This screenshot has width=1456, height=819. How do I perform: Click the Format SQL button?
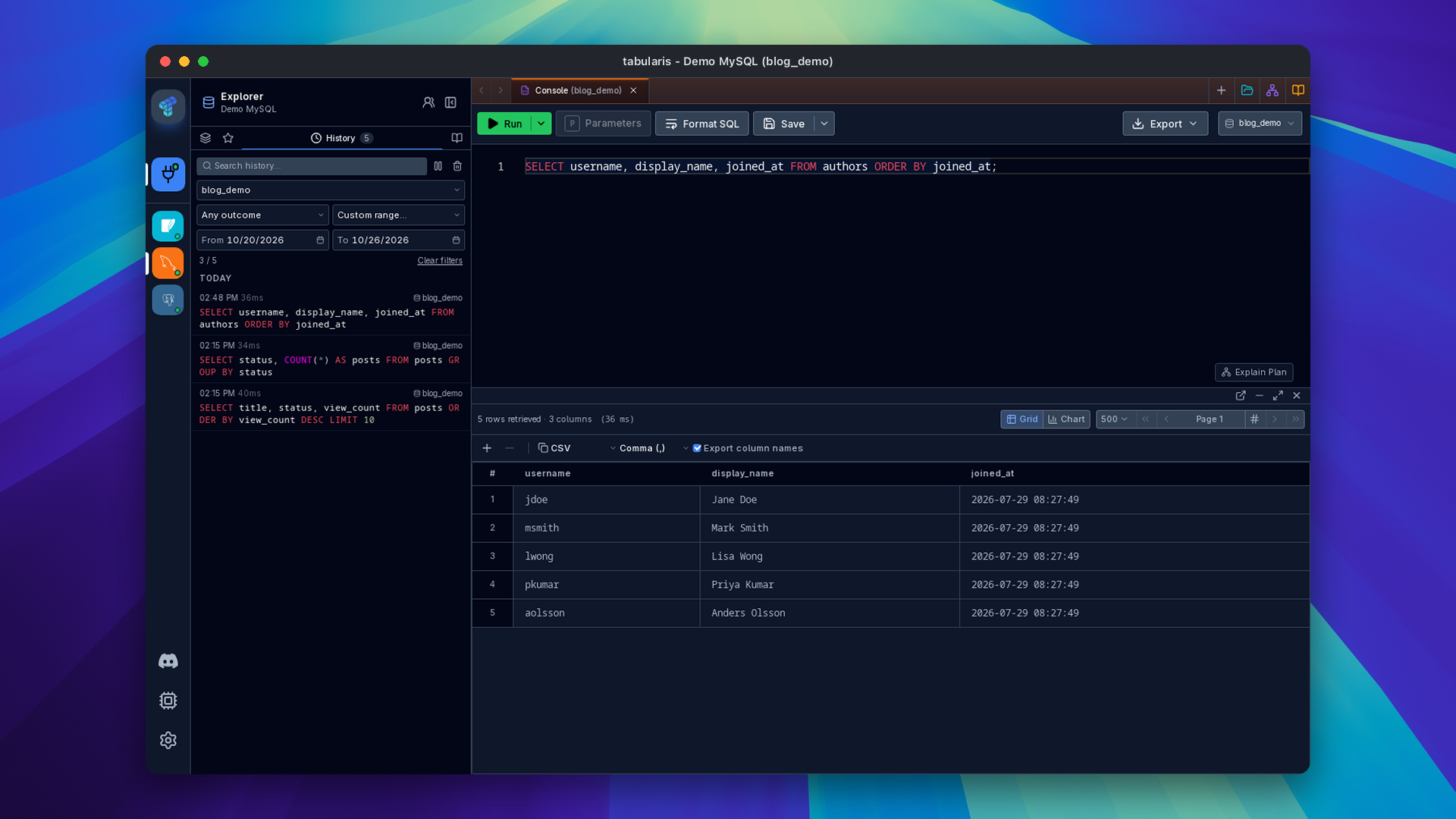tap(702, 124)
